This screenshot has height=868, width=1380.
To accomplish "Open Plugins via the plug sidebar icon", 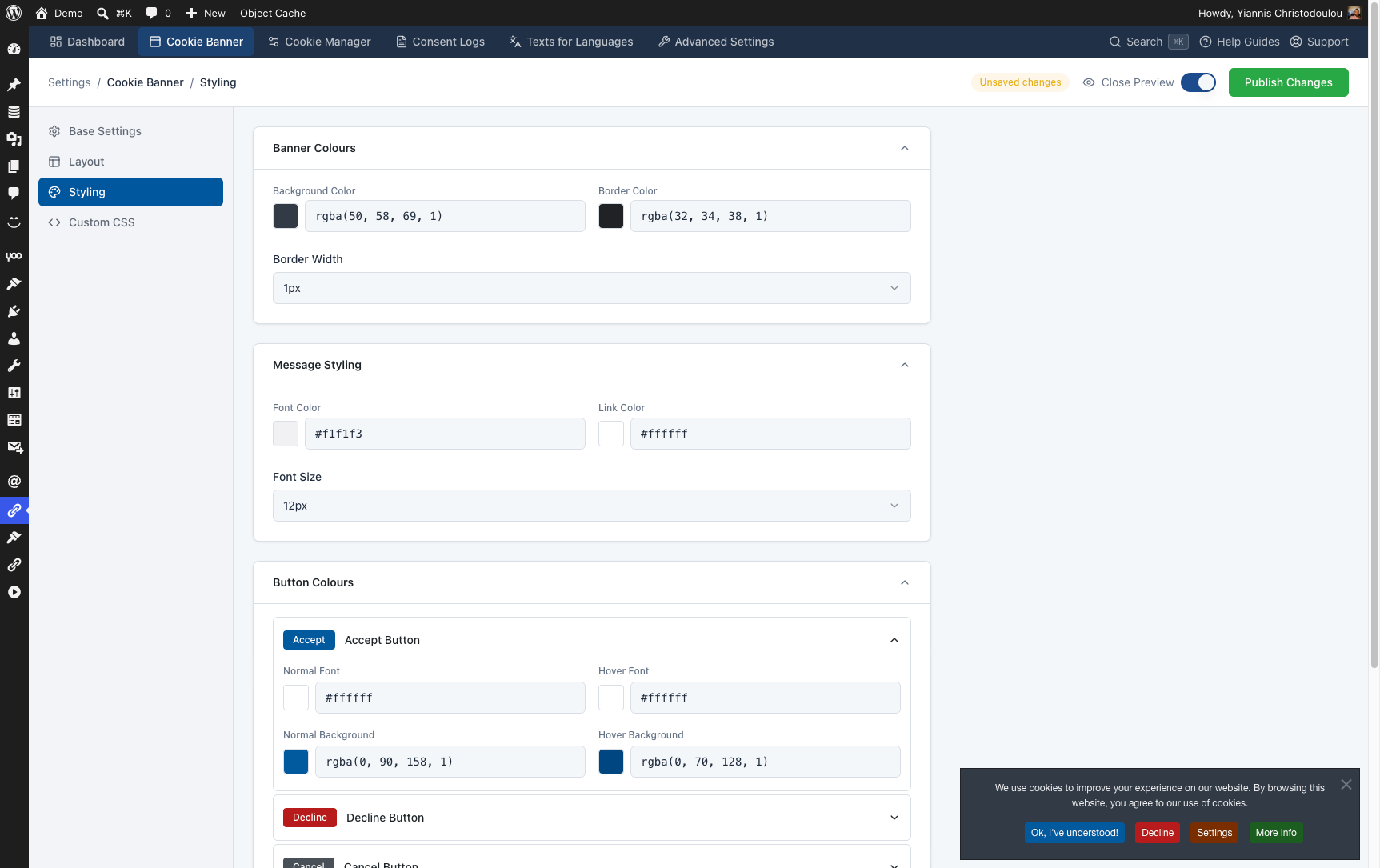I will coord(14,311).
